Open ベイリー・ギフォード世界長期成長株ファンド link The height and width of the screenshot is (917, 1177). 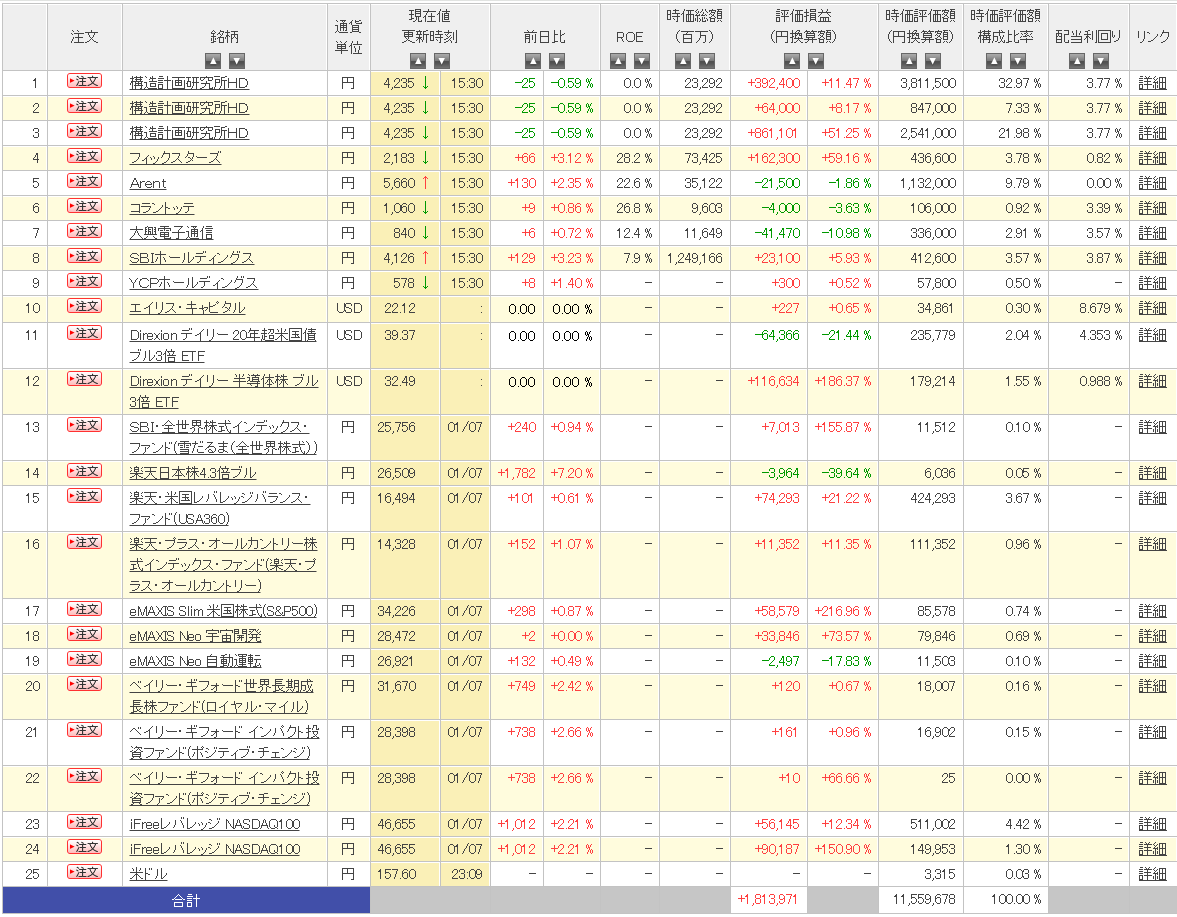click(x=221, y=696)
